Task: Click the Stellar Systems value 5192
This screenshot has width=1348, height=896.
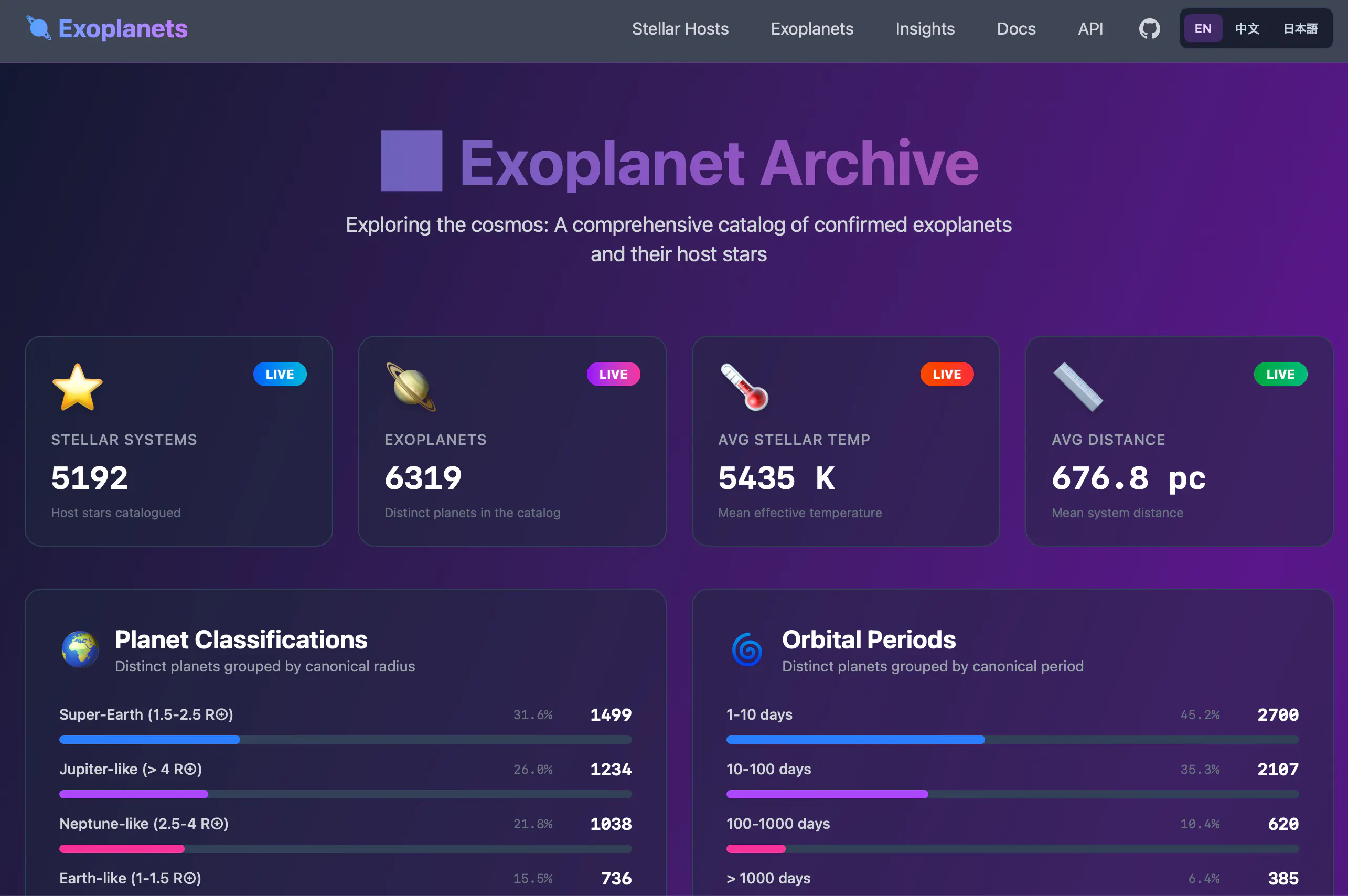Action: click(90, 478)
